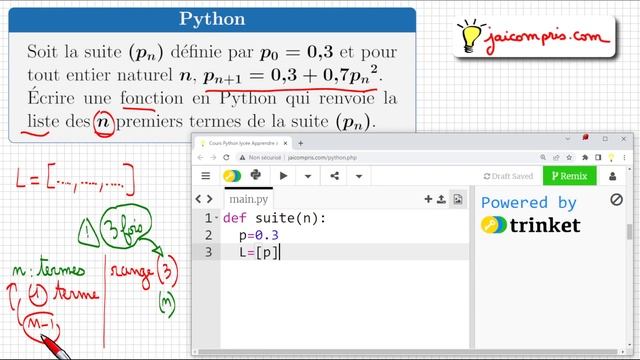Open the trinket hamburger menu
Screen dimensions: 640x360
point(206,176)
